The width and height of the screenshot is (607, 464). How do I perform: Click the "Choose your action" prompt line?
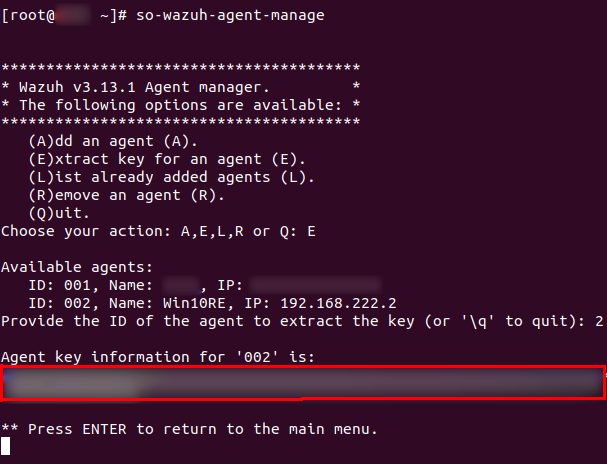[x=158, y=231]
